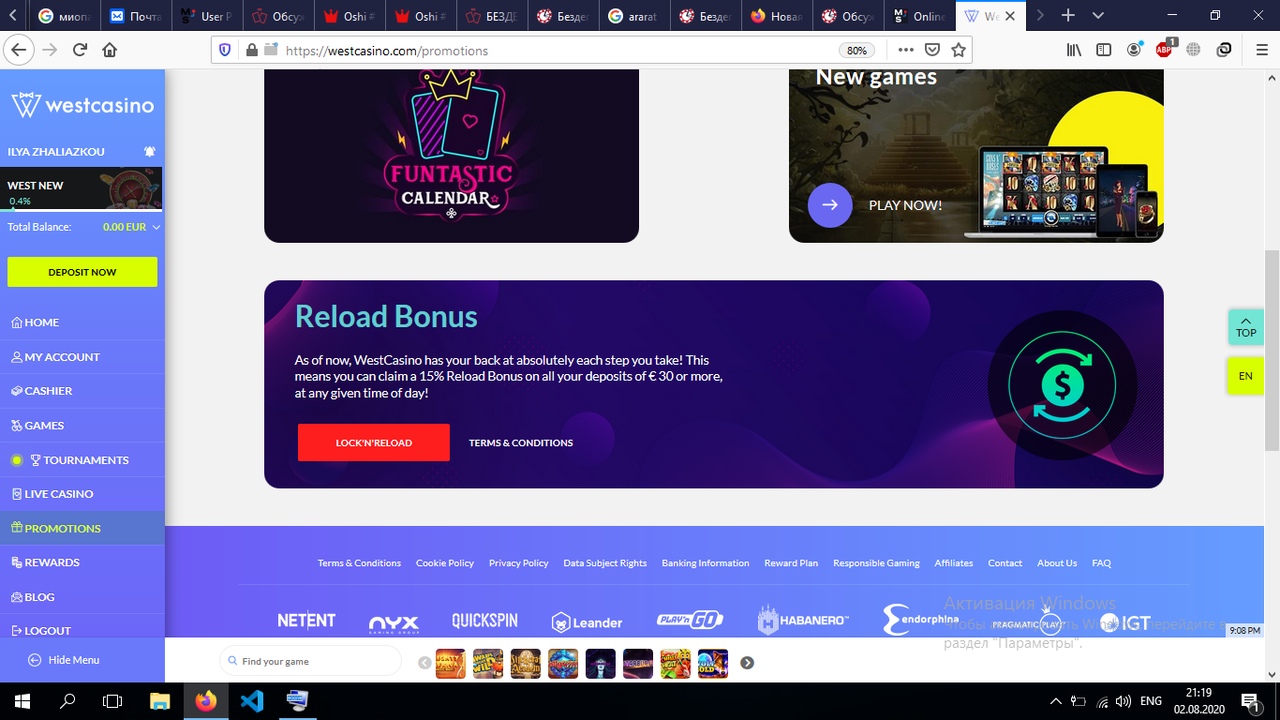Open the Banking Information link
Viewport: 1280px width, 720px height.
click(x=705, y=563)
